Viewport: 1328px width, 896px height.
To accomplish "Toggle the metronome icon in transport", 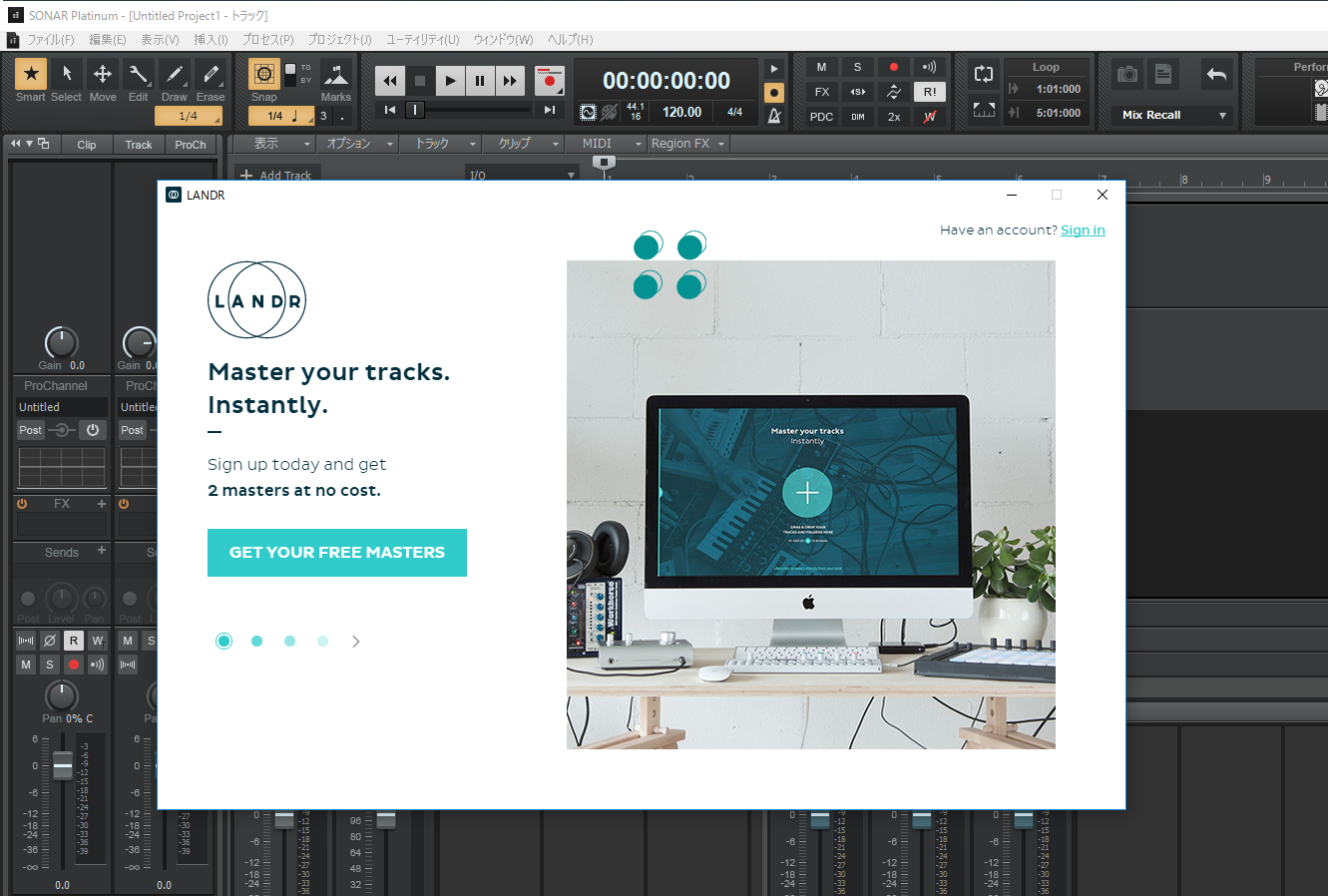I will click(x=773, y=116).
